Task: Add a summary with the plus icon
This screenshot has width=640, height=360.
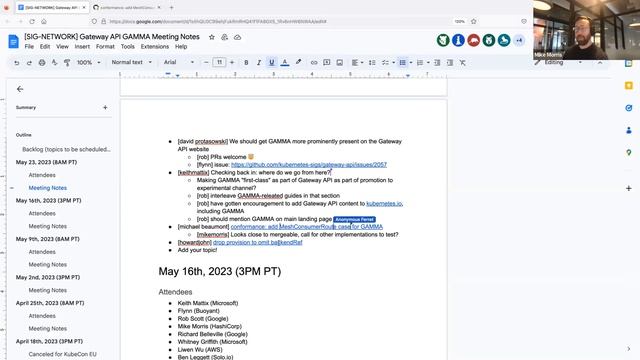Action: (105, 107)
